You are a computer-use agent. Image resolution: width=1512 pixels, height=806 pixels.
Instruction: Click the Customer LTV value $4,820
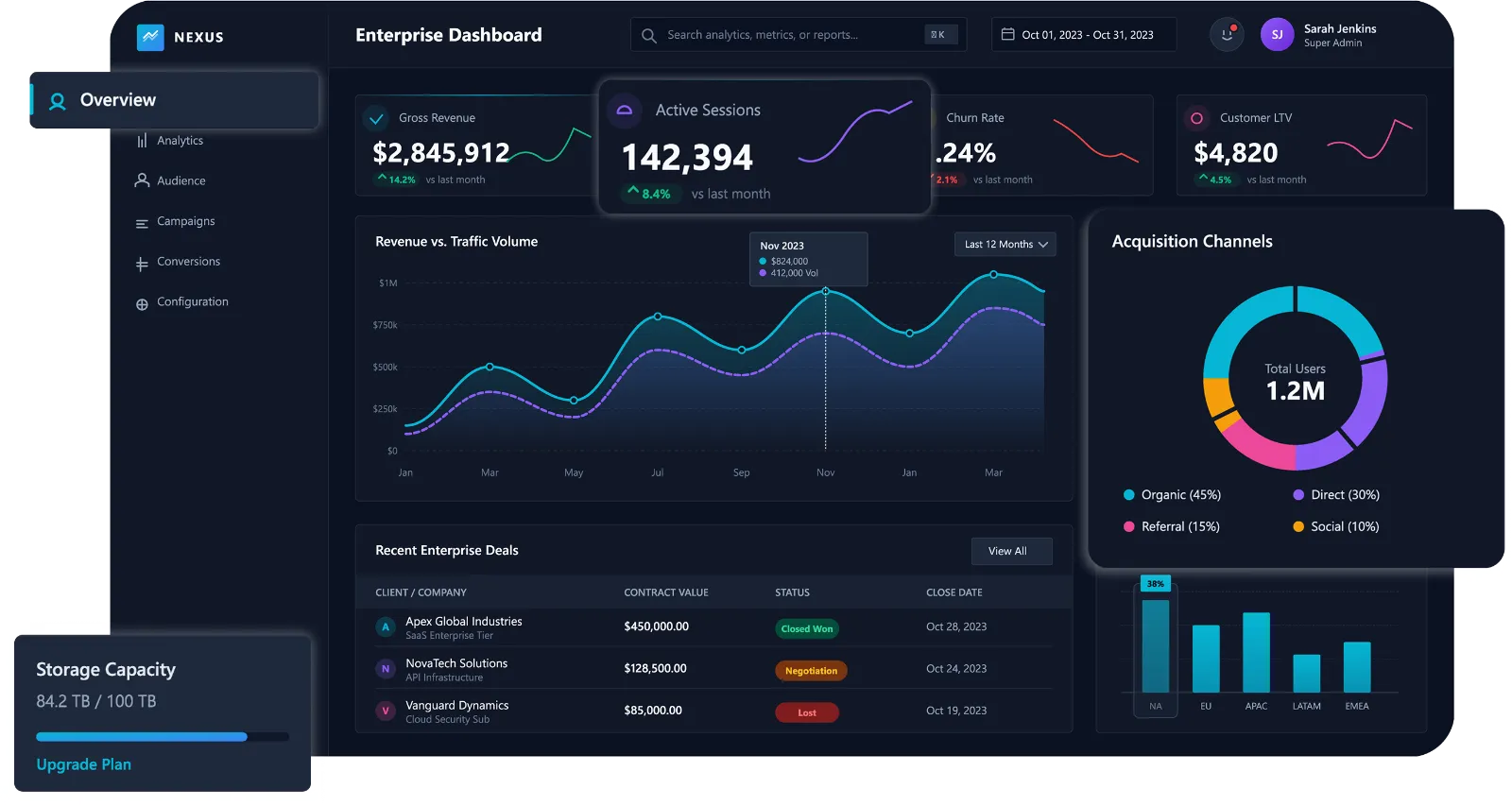coord(1235,152)
